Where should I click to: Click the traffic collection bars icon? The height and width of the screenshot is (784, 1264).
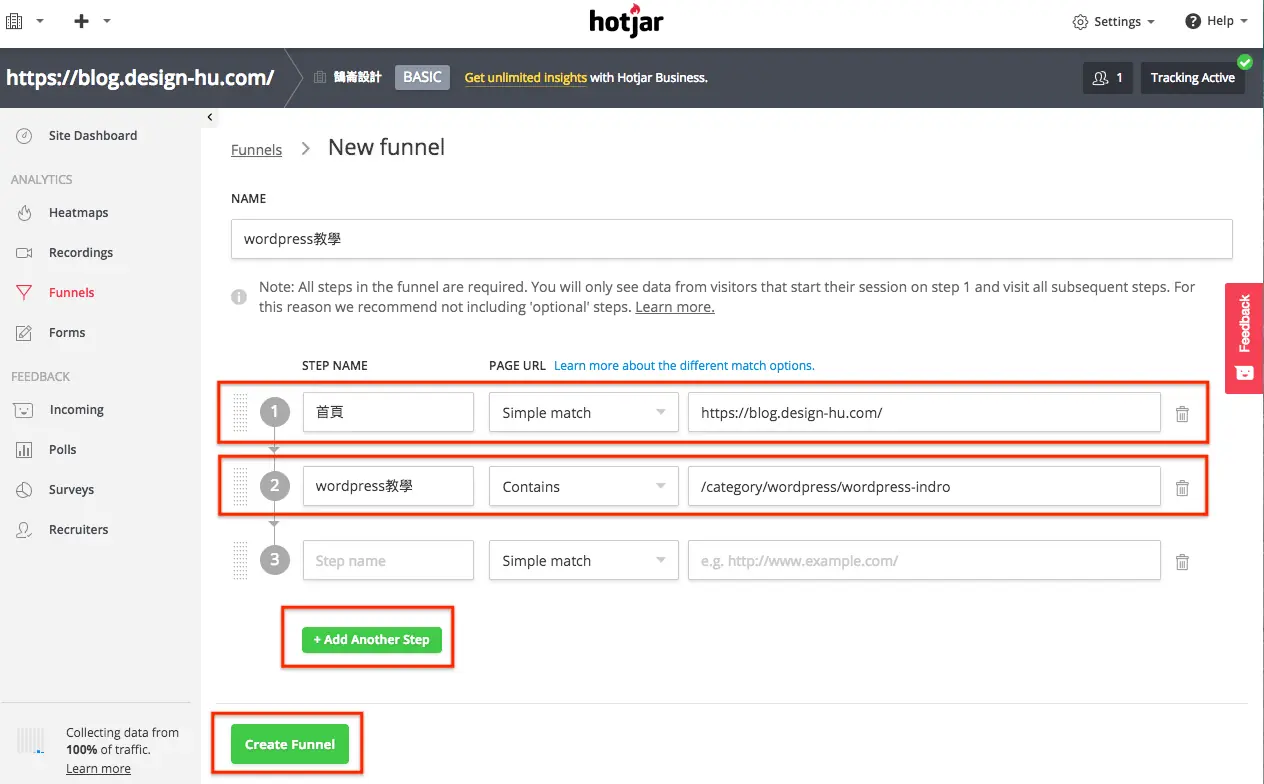click(31, 740)
